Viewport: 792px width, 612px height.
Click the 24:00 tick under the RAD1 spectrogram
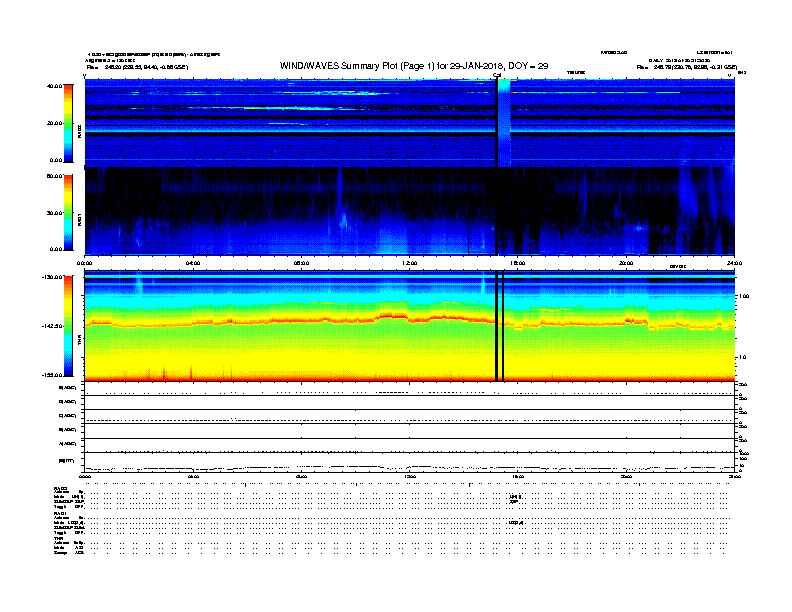734,263
